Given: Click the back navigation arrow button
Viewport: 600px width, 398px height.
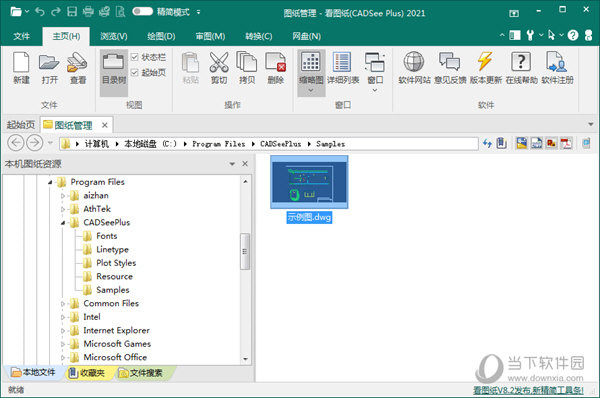Looking at the screenshot, I should coord(16,143).
